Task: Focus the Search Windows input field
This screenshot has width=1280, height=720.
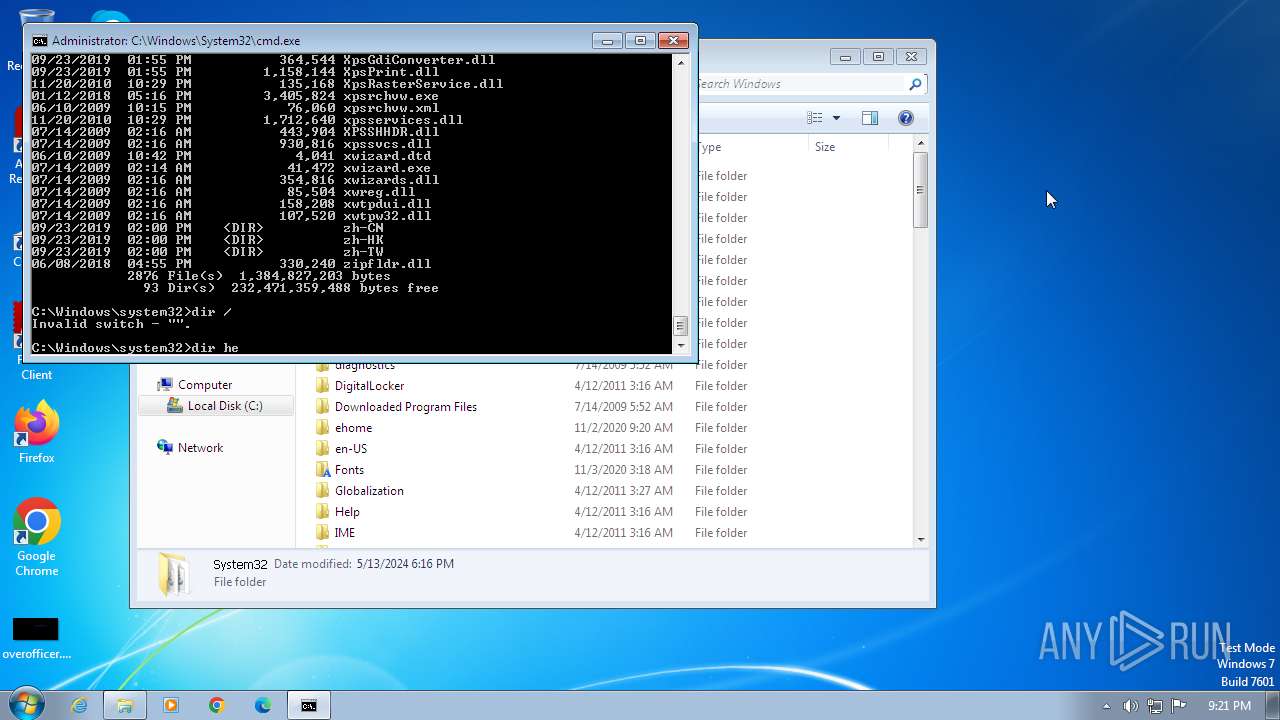Action: (801, 84)
